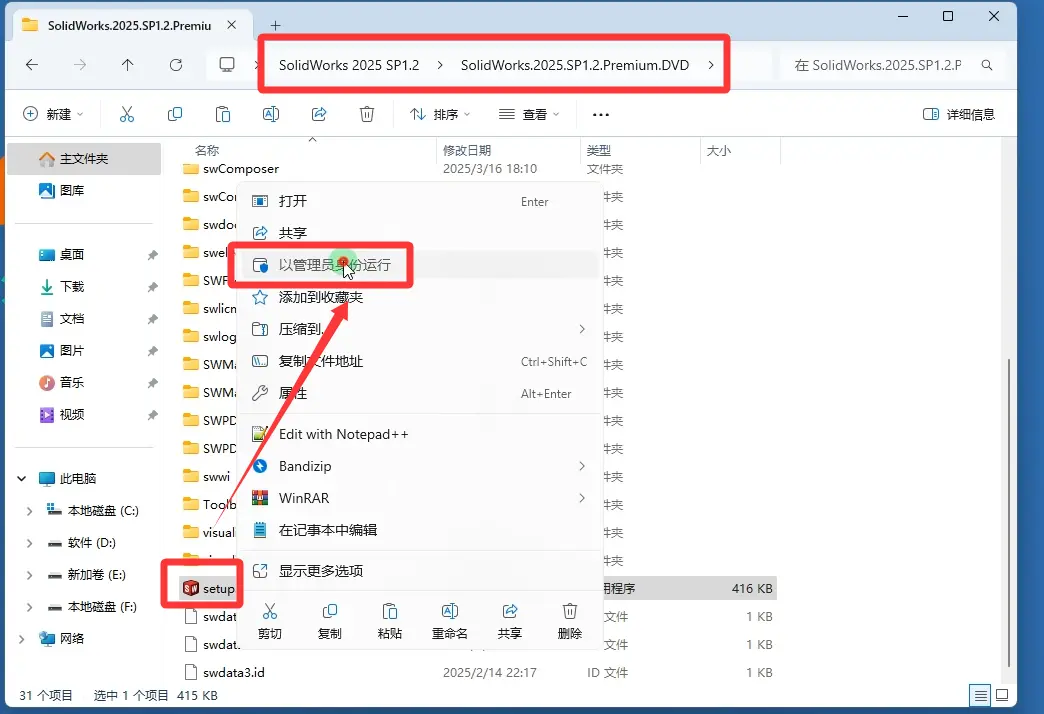Close the SolidWorks.2025.SP1.2.Premiu tab
The width and height of the screenshot is (1044, 714).
click(x=232, y=25)
